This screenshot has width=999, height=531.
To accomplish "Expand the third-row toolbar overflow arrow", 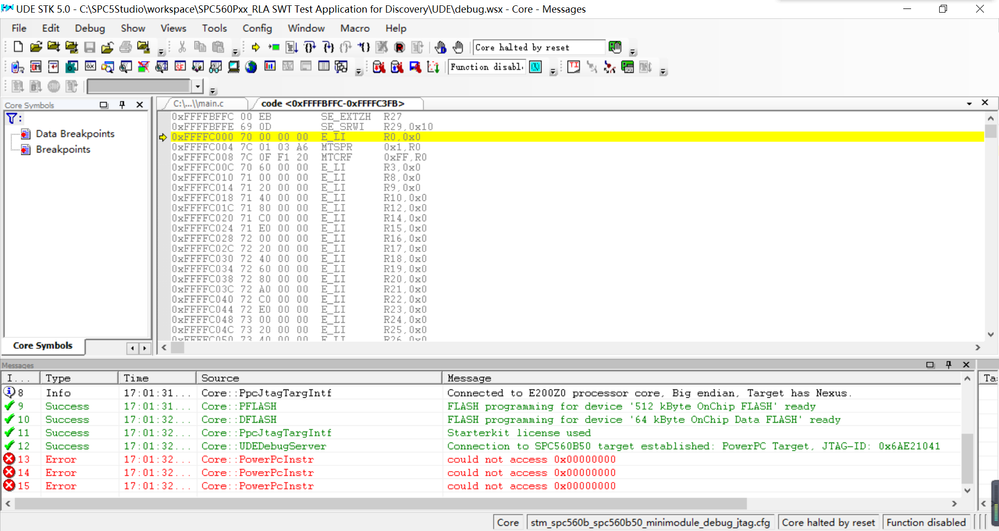I will pos(213,90).
